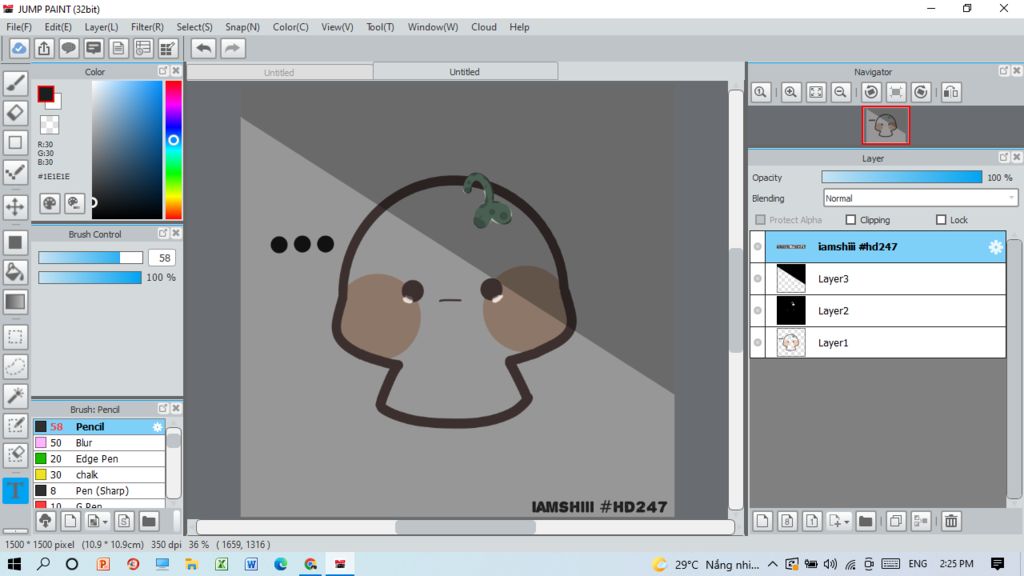Image resolution: width=1024 pixels, height=576 pixels.
Task: Click the Navigator canvas thumbnail
Action: point(886,125)
